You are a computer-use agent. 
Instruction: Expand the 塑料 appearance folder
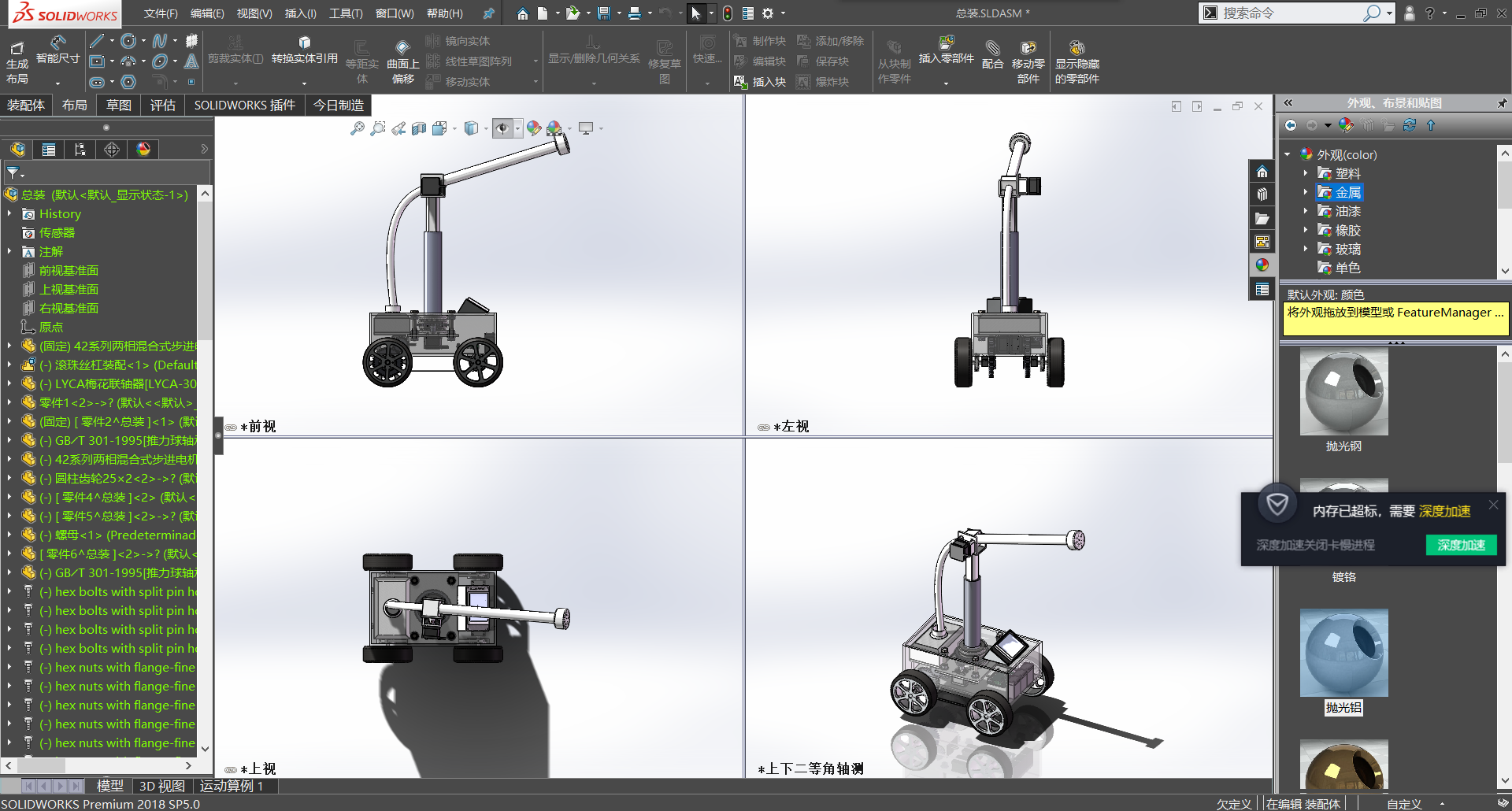pyautogui.click(x=1305, y=173)
